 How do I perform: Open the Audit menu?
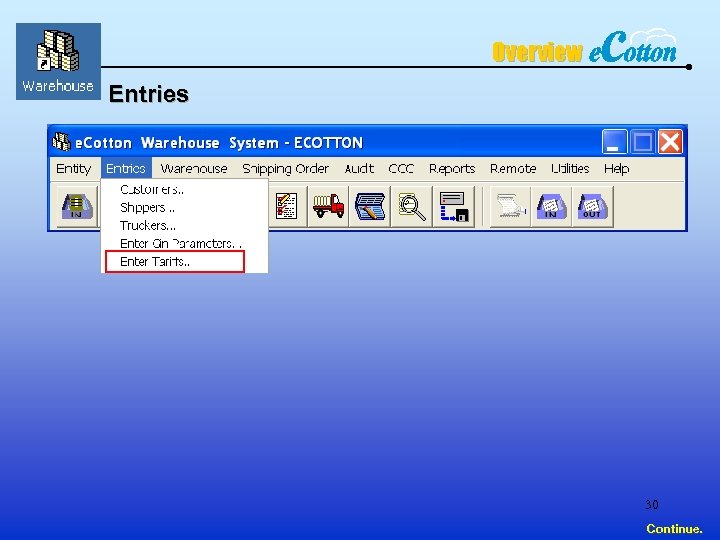359,169
